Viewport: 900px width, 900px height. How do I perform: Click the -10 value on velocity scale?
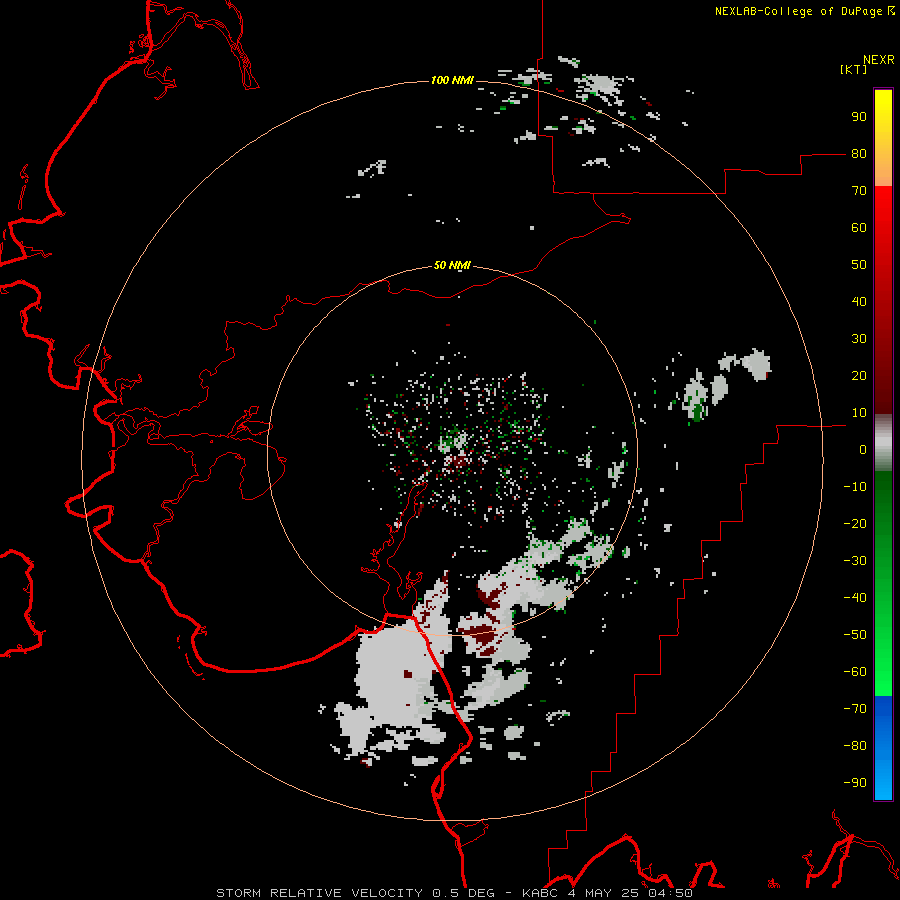855,487
